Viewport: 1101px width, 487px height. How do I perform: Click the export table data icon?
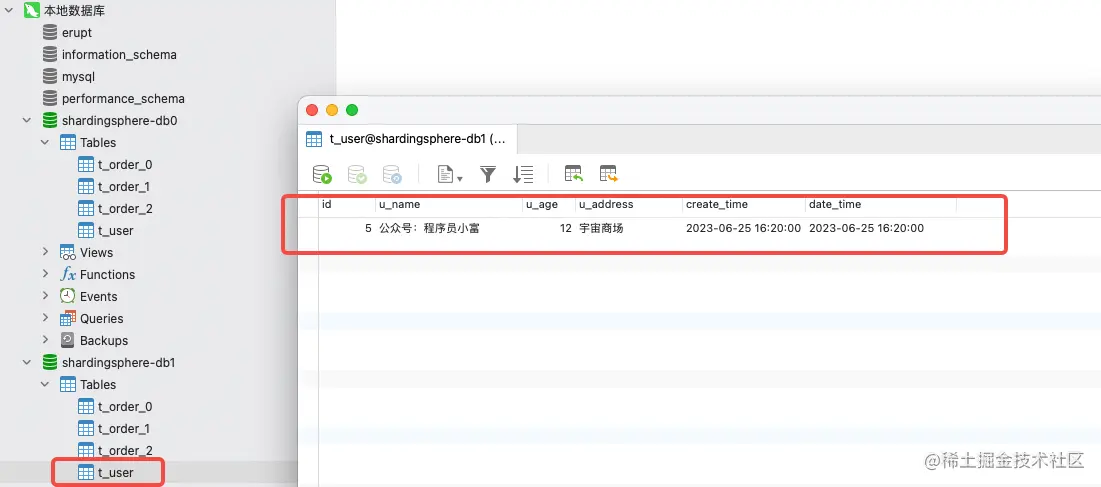click(608, 174)
